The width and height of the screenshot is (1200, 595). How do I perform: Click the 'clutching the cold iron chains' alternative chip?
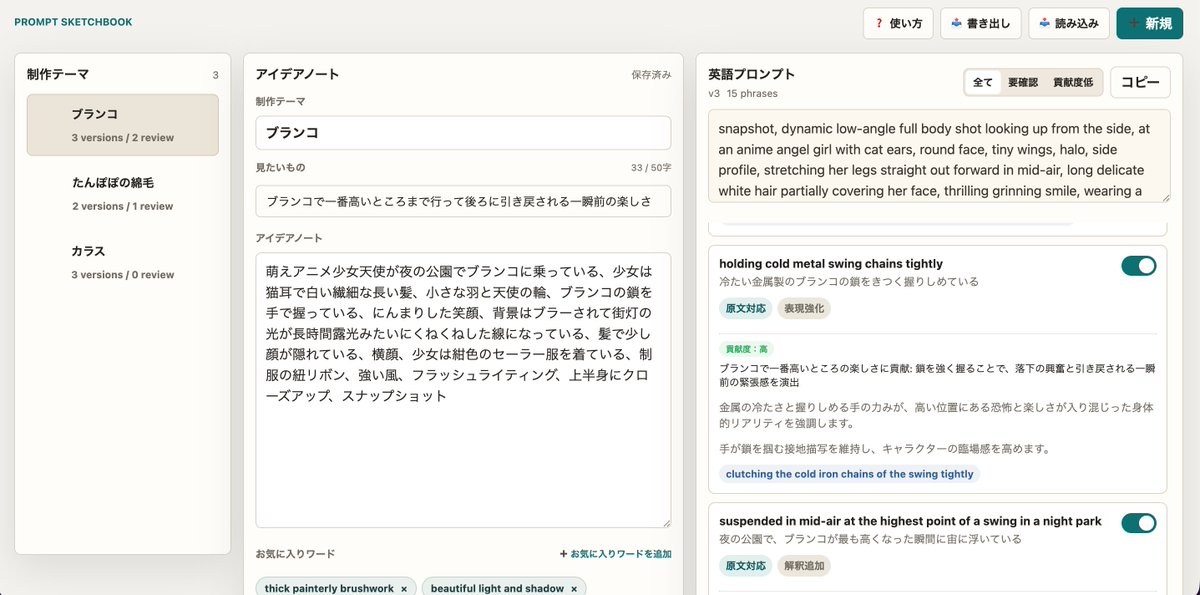pyautogui.click(x=849, y=474)
